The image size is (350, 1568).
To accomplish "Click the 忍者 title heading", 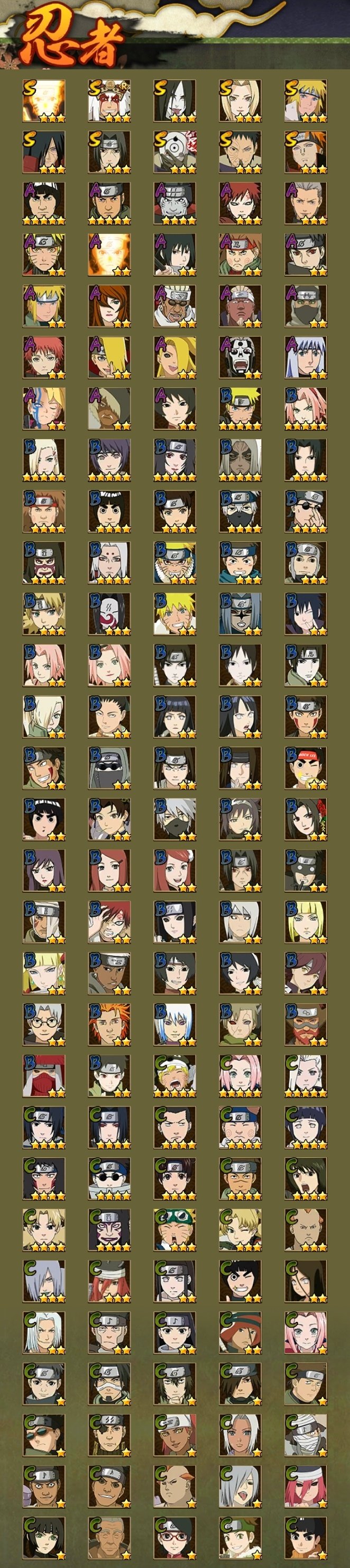I will 70,40.
